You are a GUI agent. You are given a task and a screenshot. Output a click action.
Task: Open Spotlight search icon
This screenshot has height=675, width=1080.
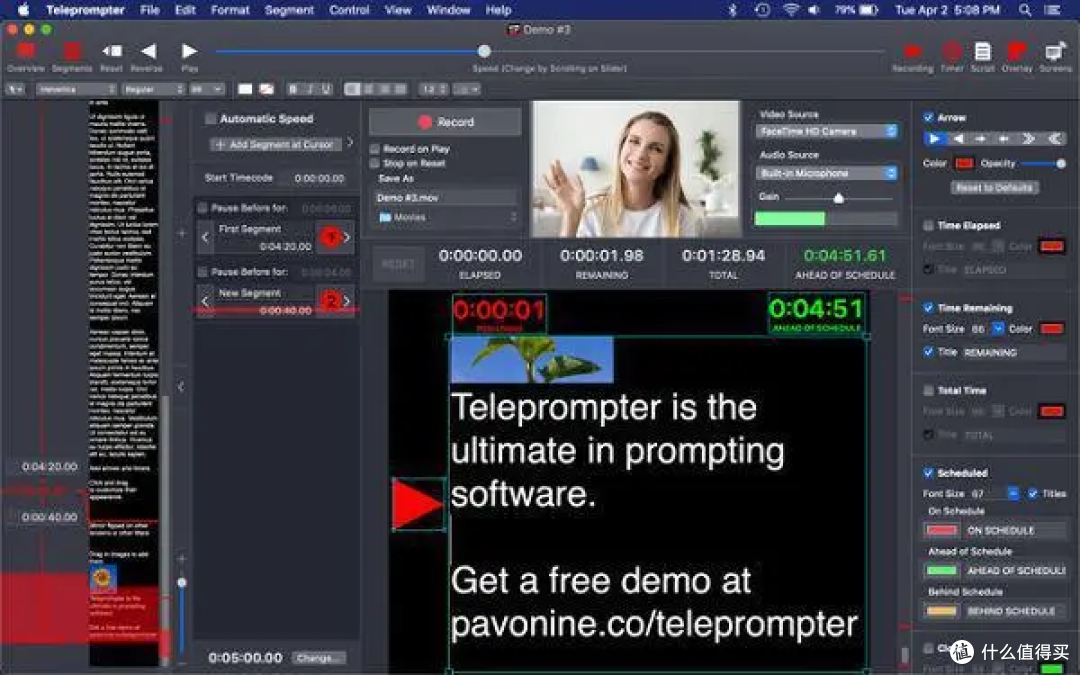pos(1025,10)
